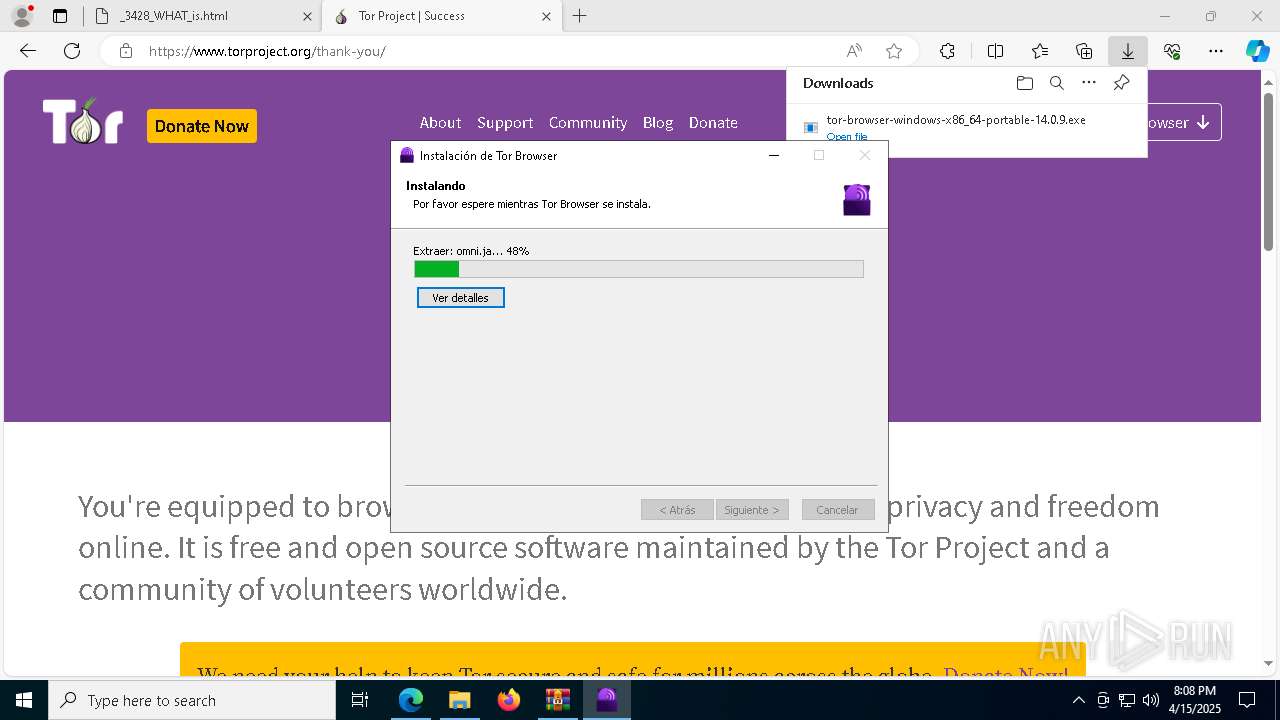Viewport: 1280px width, 720px height.
Task: Open more options in Downloads panel
Action: [1089, 83]
